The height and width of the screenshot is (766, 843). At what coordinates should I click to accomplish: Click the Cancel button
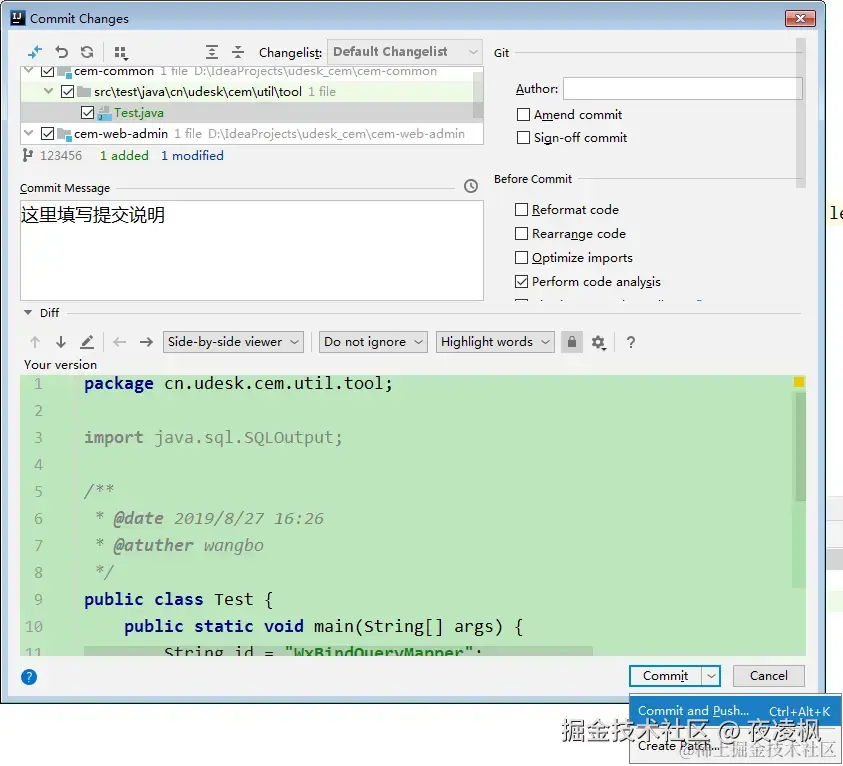pos(769,676)
